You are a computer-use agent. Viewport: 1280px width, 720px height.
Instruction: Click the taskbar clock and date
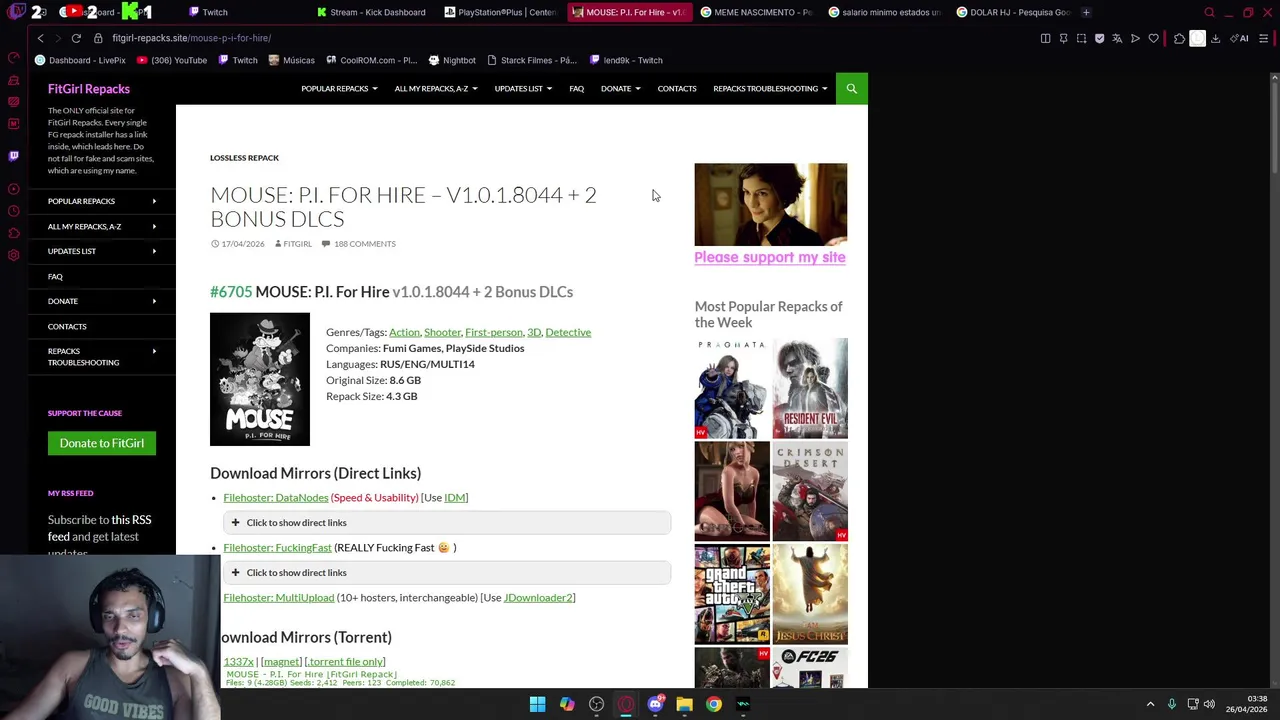(1247, 704)
